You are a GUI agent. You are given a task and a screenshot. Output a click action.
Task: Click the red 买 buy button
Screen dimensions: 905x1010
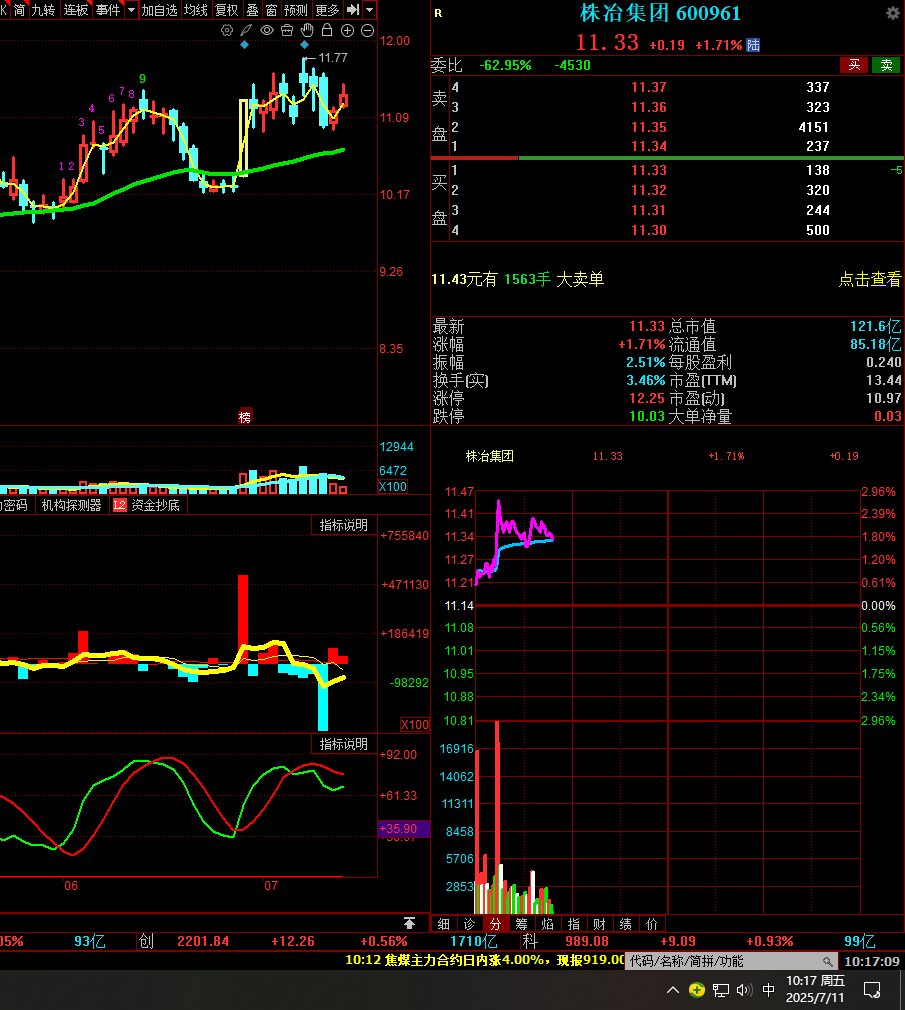tap(854, 65)
